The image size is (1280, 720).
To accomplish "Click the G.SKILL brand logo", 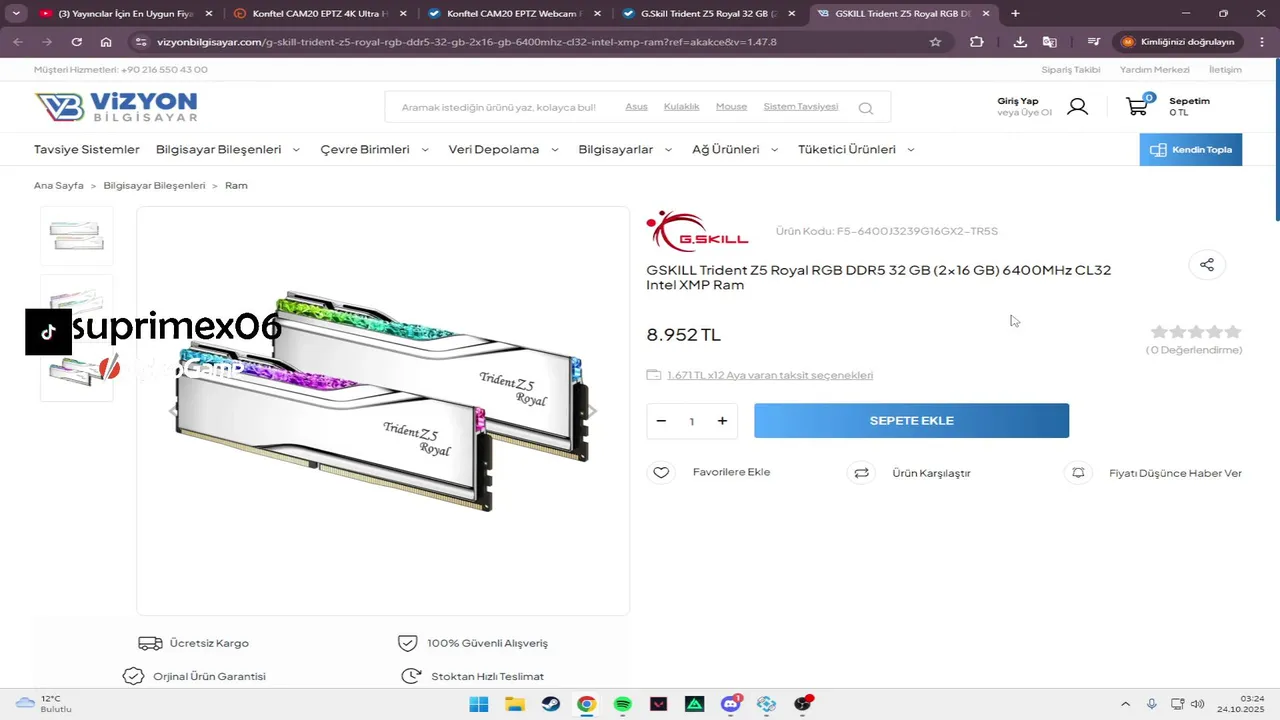I will tap(697, 231).
